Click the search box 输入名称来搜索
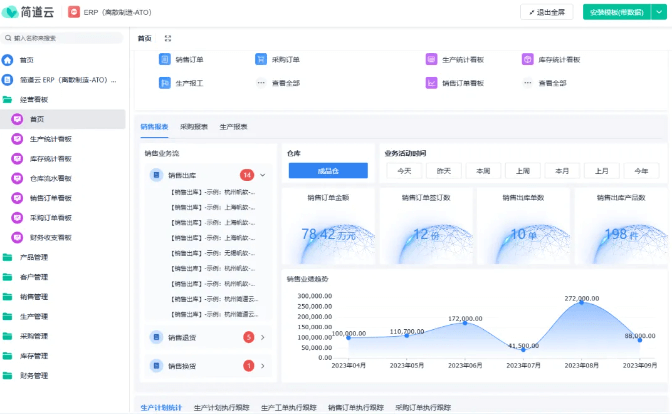The width and height of the screenshot is (672, 414). click(x=62, y=38)
